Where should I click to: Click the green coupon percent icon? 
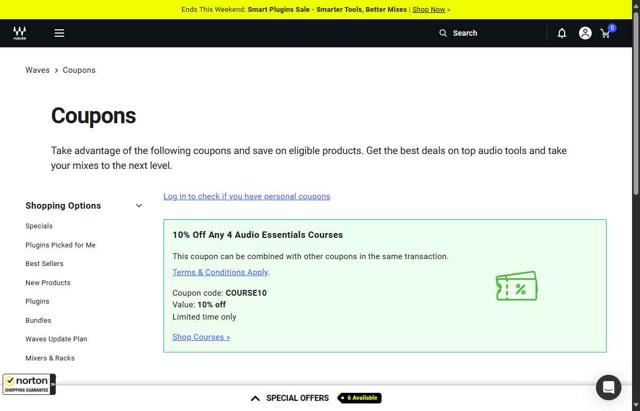coord(517,286)
